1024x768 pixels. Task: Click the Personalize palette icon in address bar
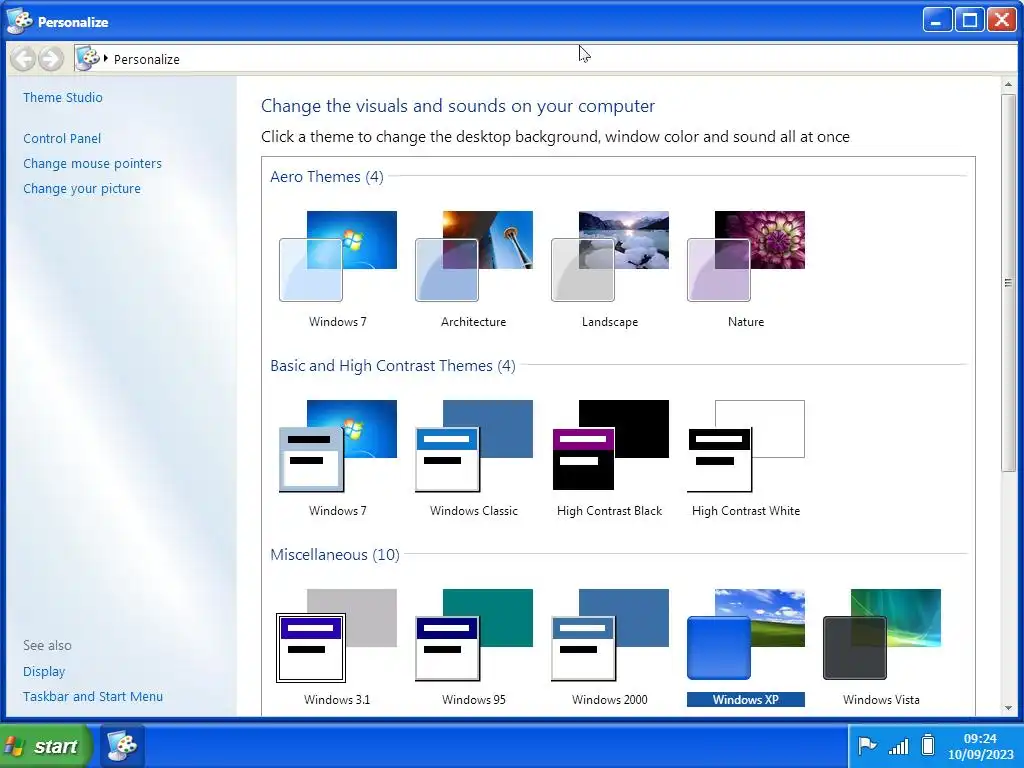pyautogui.click(x=88, y=58)
